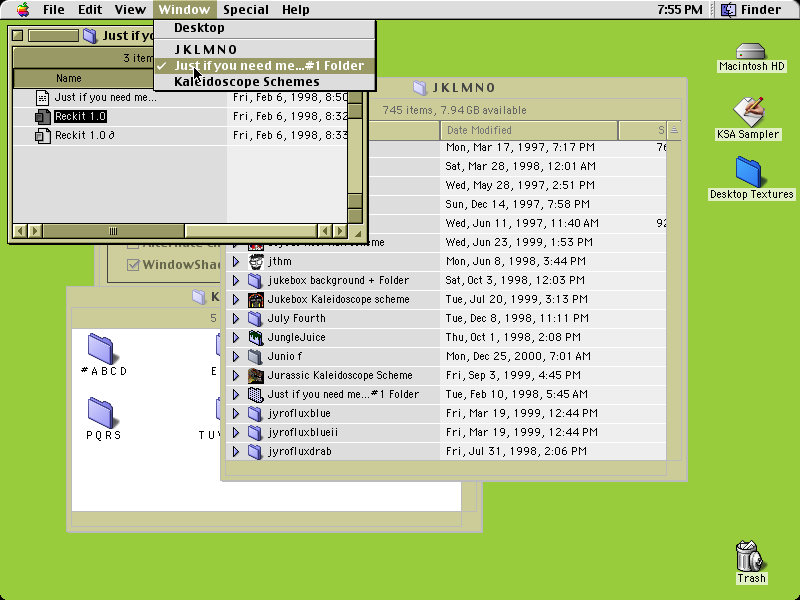Choose JKLMNO from the Window menu
Screen dimensions: 800x600
point(265,49)
